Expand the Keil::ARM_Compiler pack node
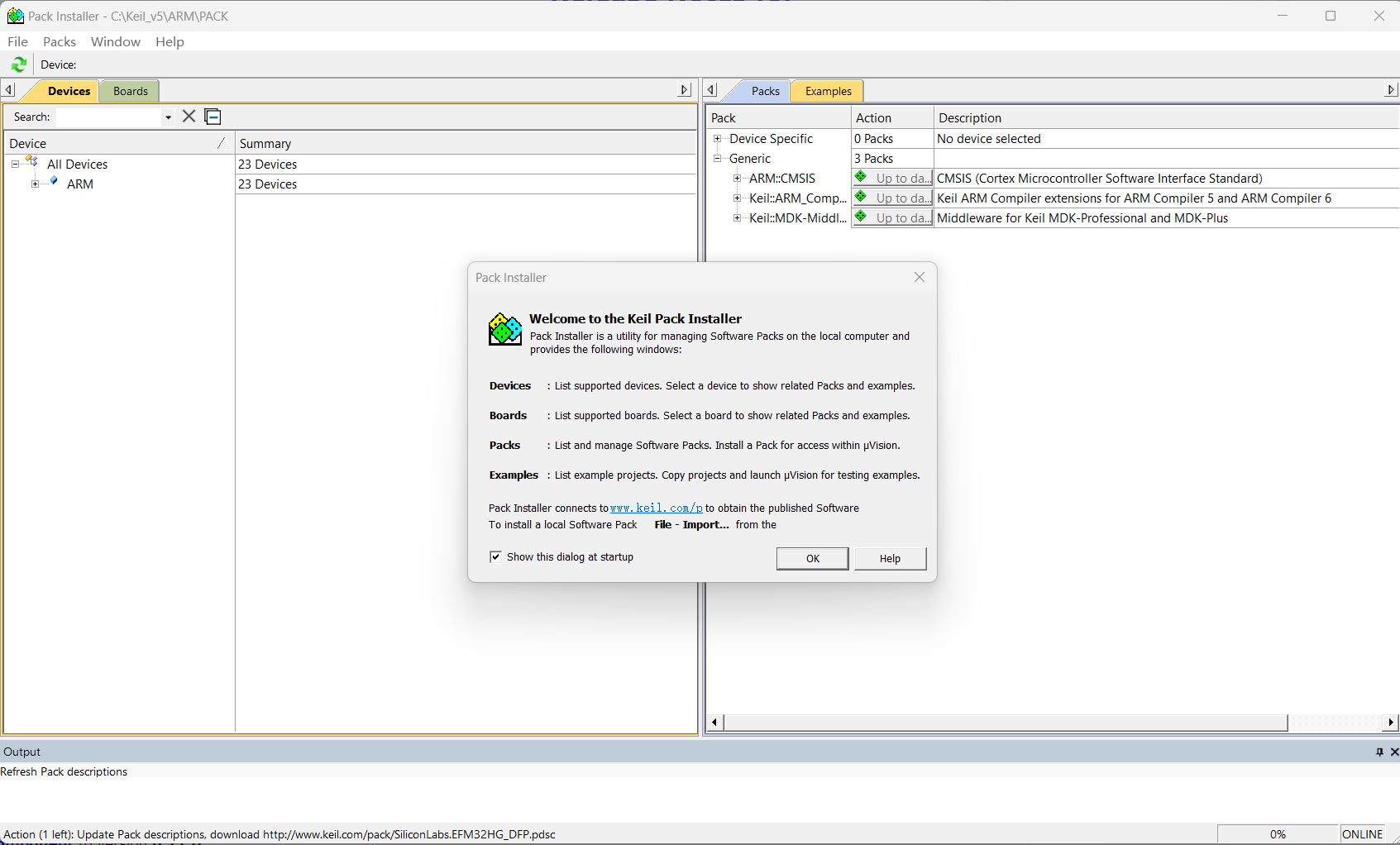Viewport: 1400px width, 845px height. tap(738, 198)
